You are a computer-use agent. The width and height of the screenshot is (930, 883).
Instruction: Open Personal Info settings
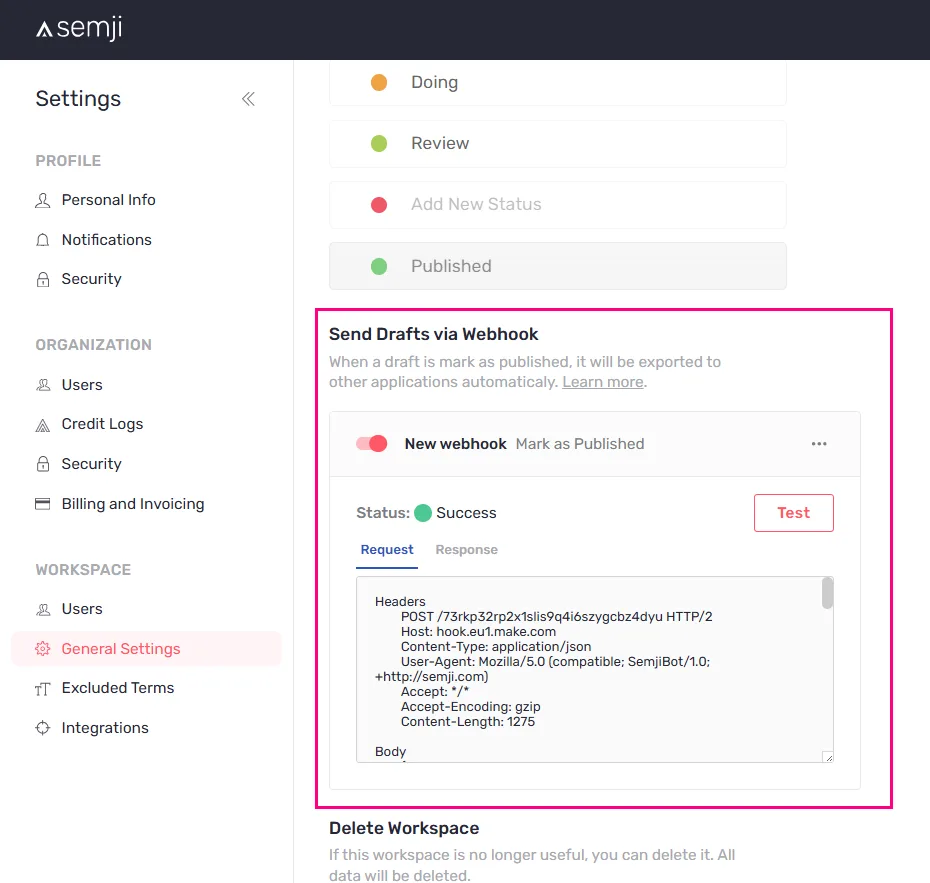[x=109, y=200]
